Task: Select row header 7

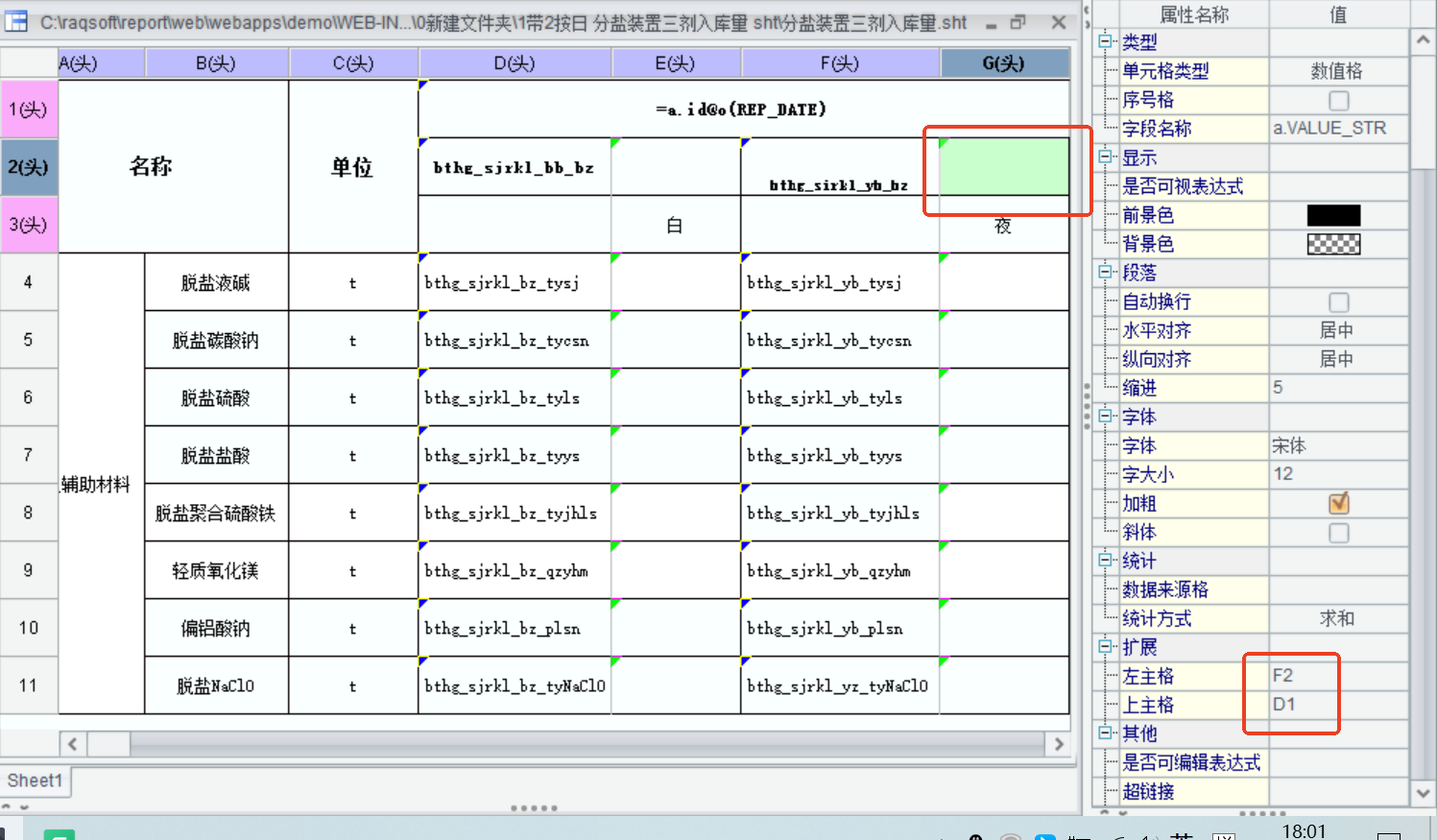Action: [29, 455]
